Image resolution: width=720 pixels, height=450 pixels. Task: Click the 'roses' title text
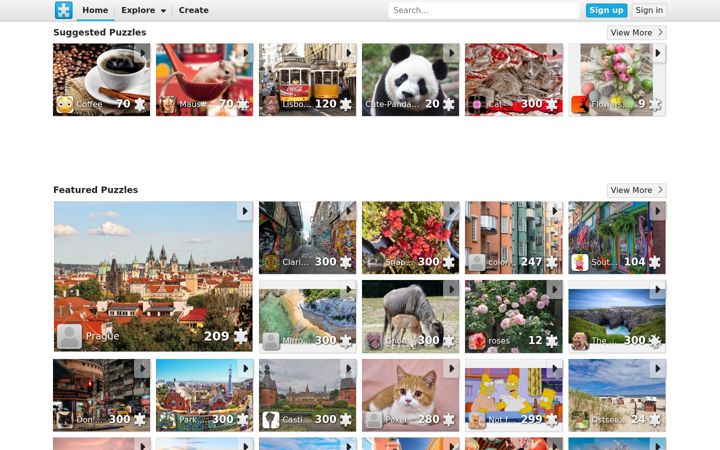pos(499,341)
